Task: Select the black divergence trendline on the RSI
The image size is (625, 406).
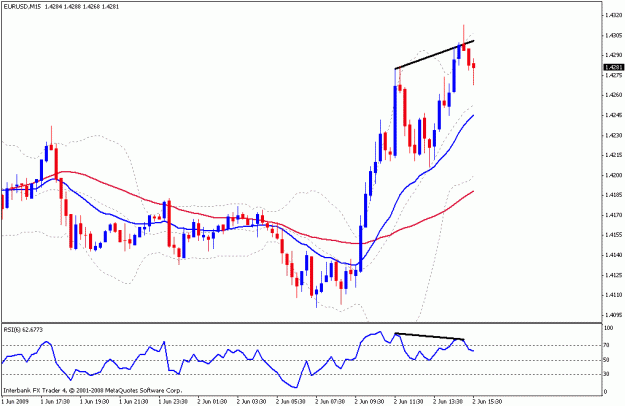Action: (x=430, y=336)
